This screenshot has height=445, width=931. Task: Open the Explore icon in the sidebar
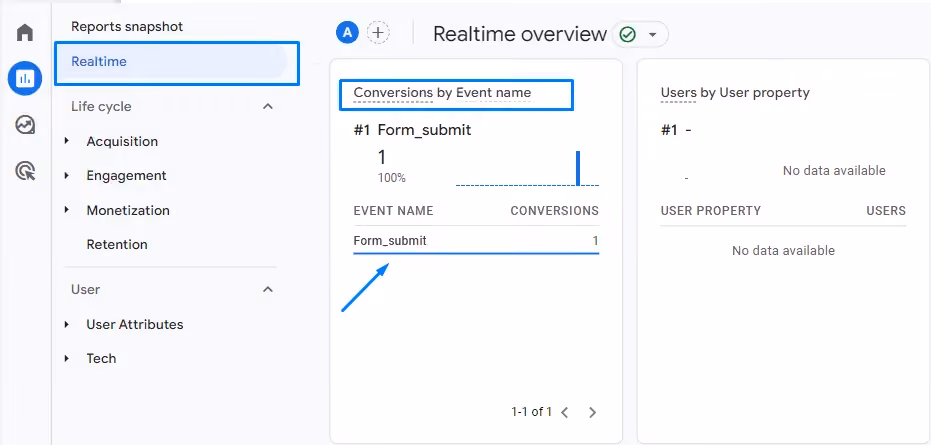[x=25, y=125]
